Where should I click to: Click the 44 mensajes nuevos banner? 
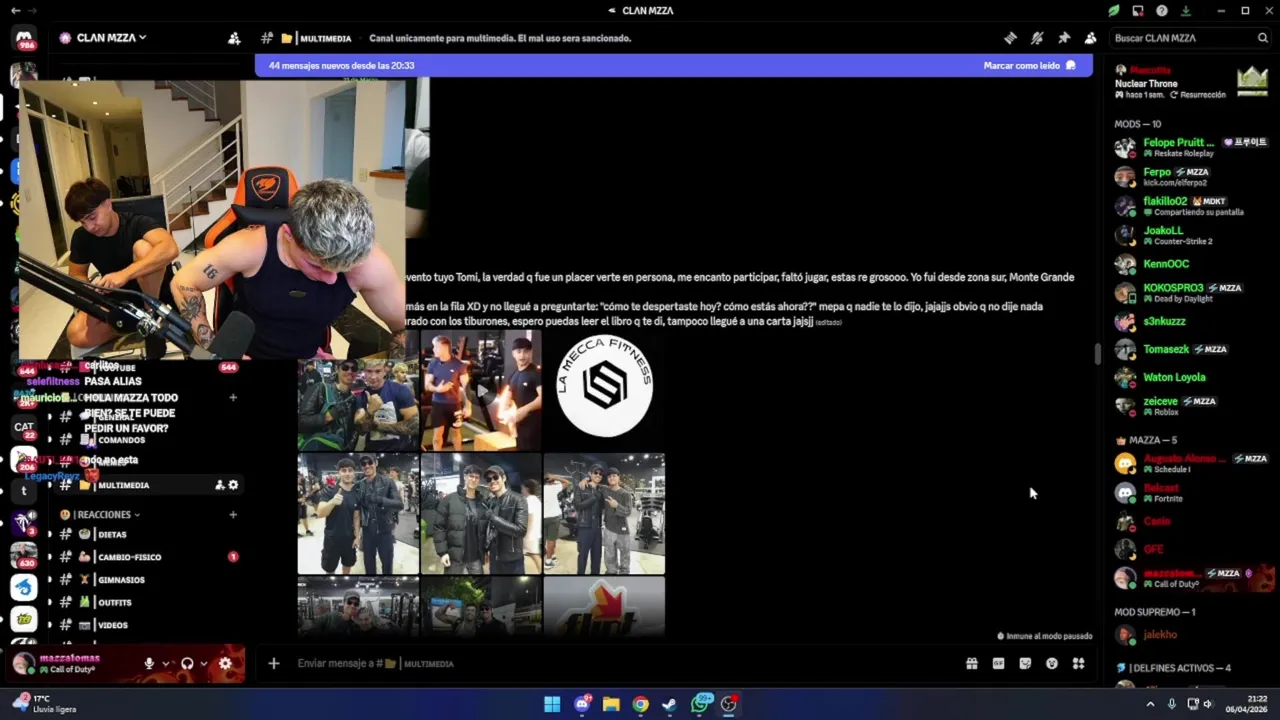coord(674,65)
